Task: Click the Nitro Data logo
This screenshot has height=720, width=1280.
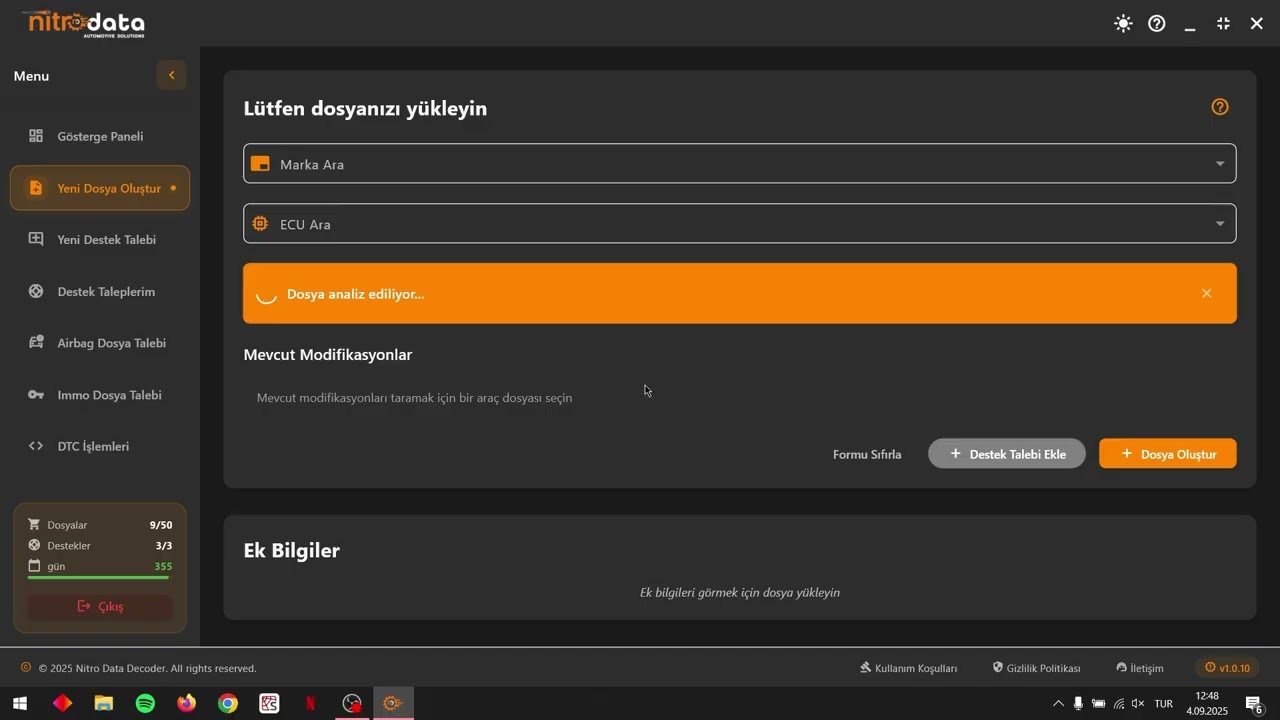Action: (84, 23)
